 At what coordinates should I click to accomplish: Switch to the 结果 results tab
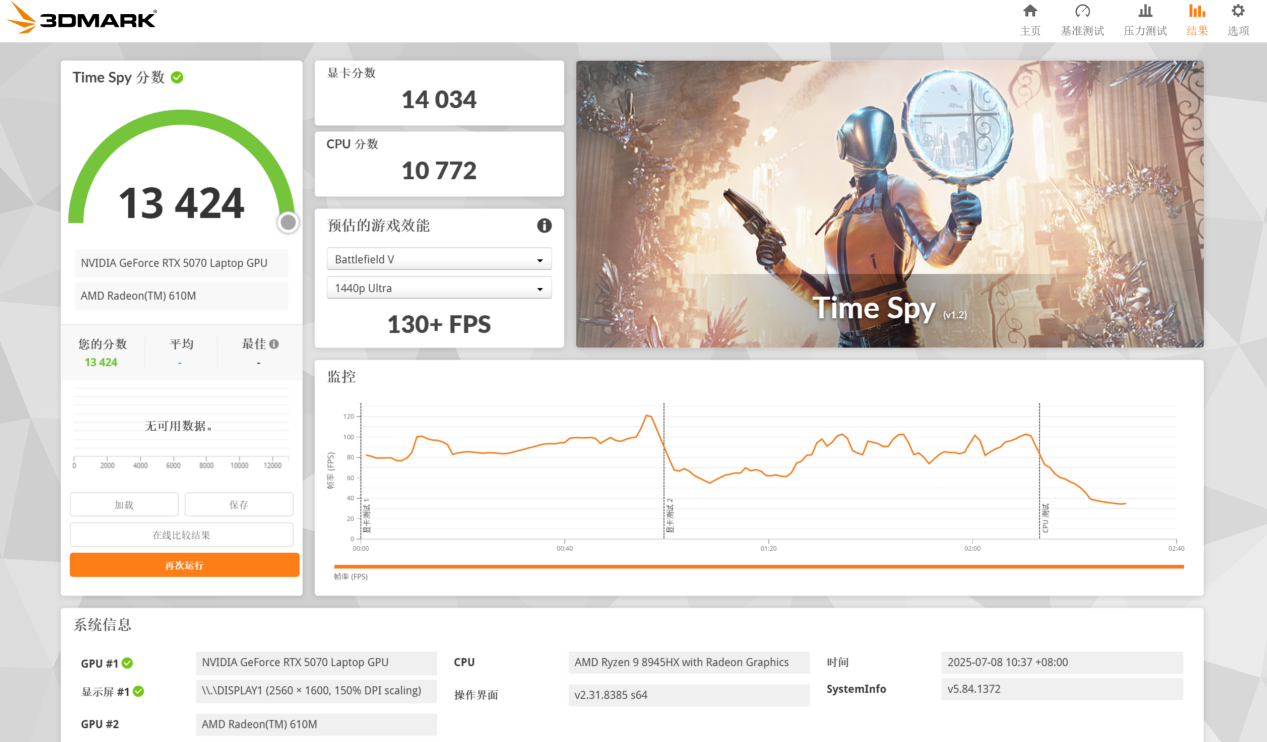pos(1197,20)
